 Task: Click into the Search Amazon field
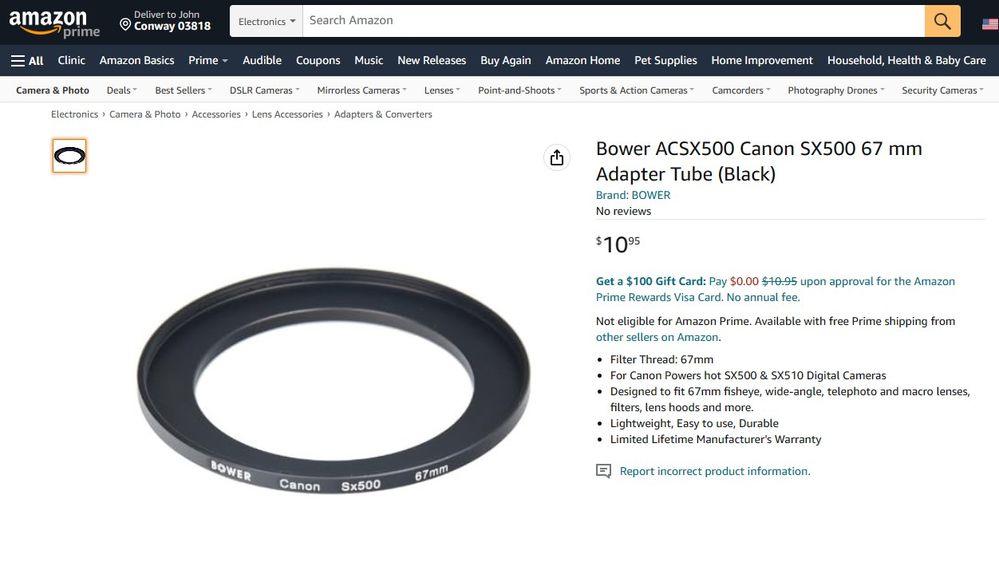tap(614, 21)
